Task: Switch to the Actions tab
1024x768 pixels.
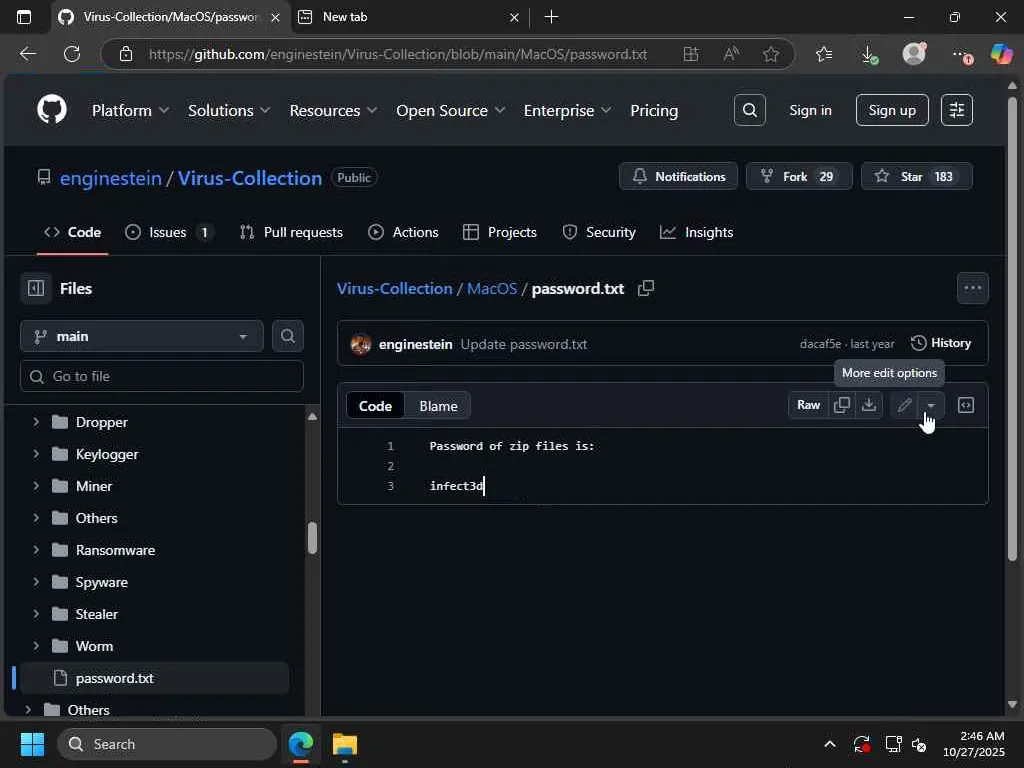Action: [404, 232]
